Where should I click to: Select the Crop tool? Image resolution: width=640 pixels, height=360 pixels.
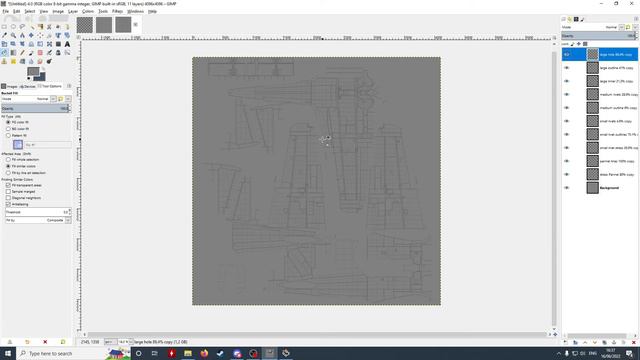coord(49,36)
